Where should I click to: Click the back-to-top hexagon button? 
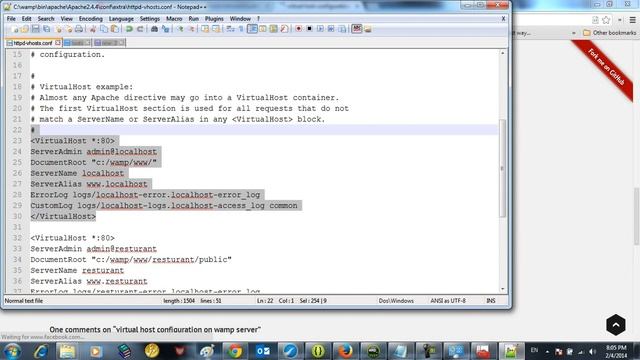tap(616, 325)
